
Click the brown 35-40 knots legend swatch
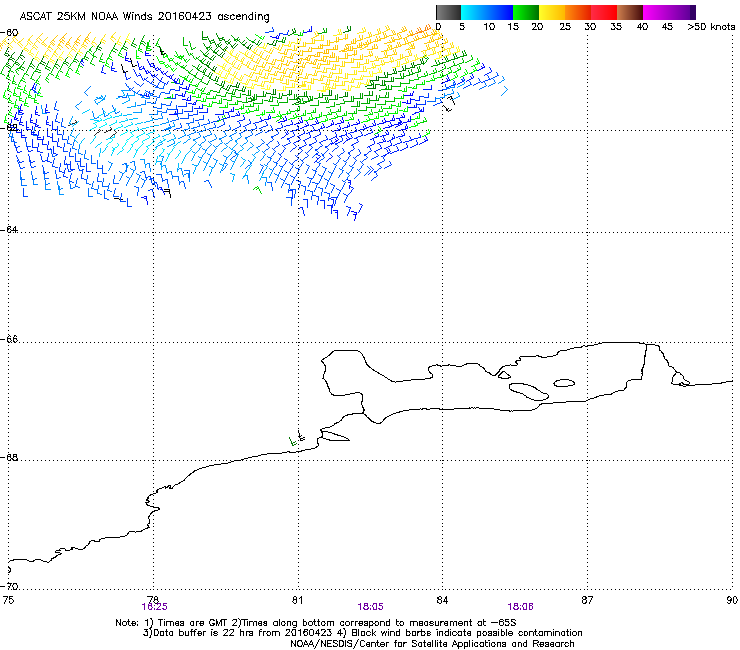[630, 12]
